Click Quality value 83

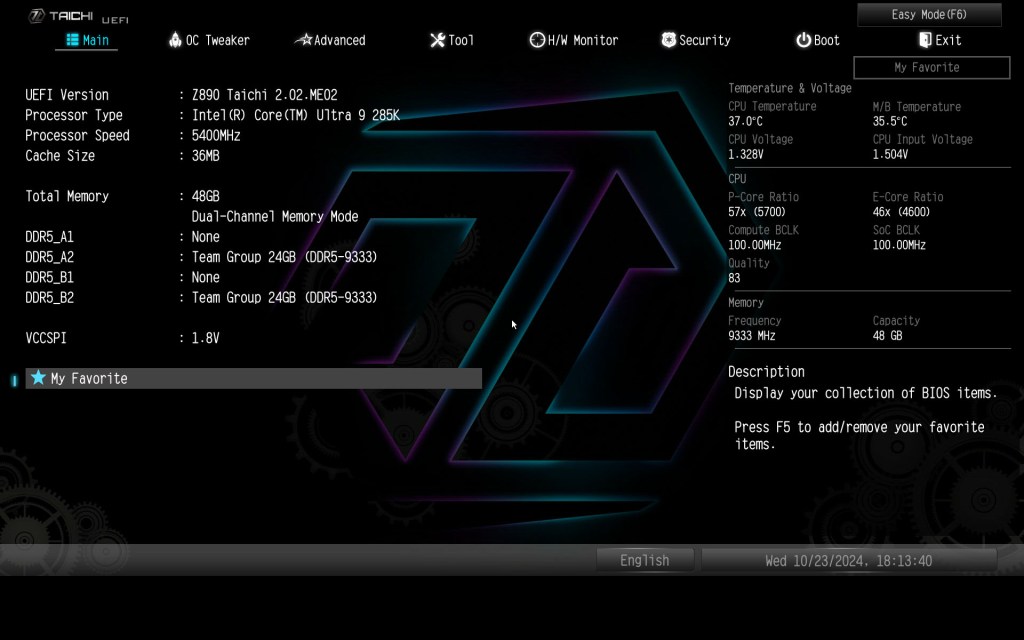734,278
